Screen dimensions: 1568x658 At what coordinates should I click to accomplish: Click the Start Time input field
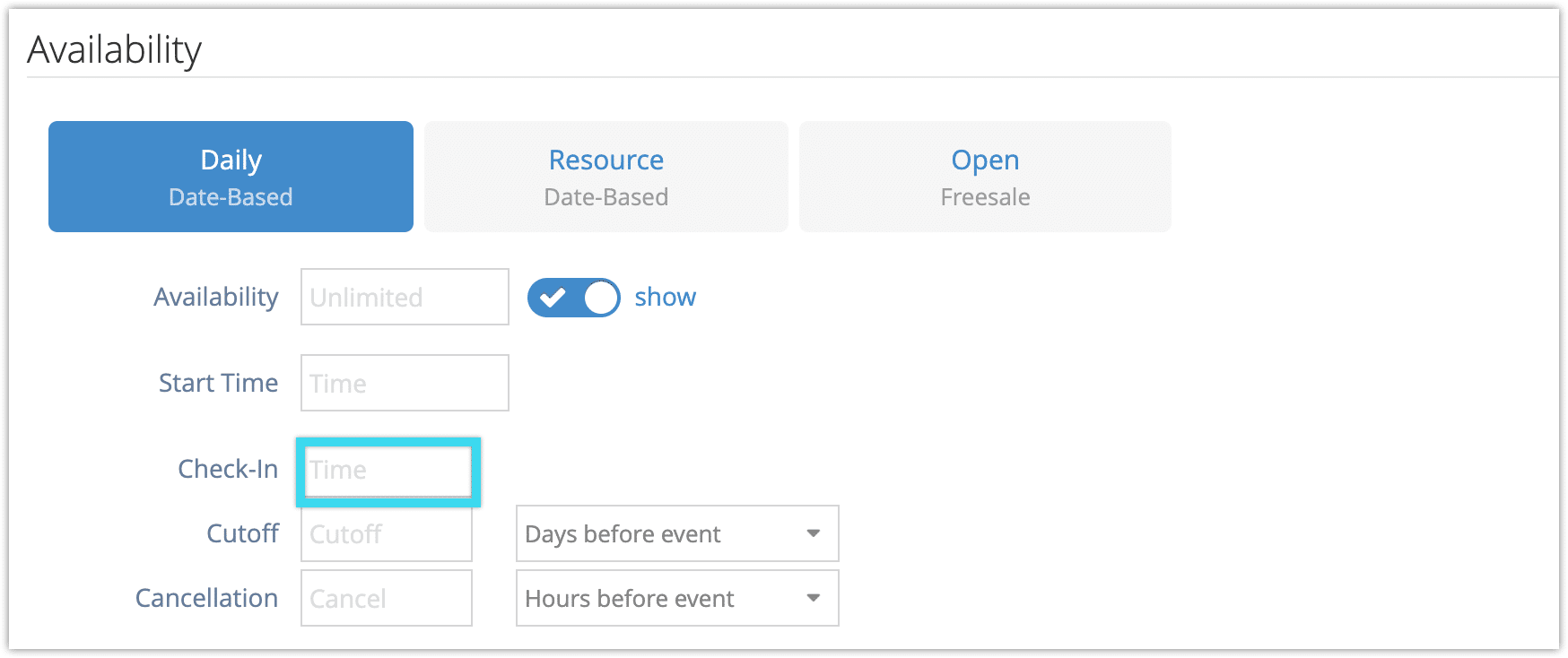[405, 383]
